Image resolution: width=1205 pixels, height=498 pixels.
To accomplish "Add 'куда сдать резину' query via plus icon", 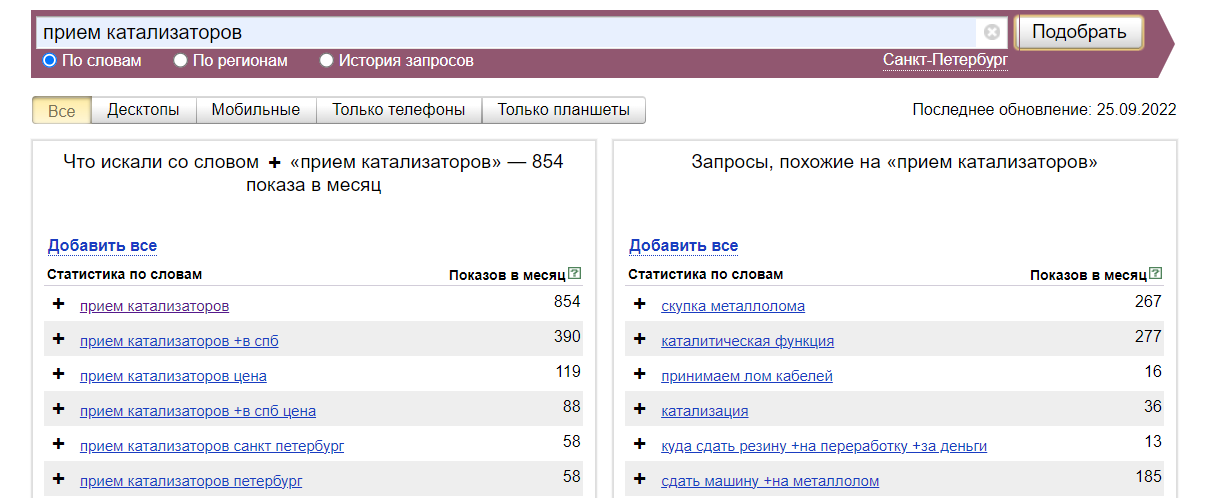I will tap(640, 444).
